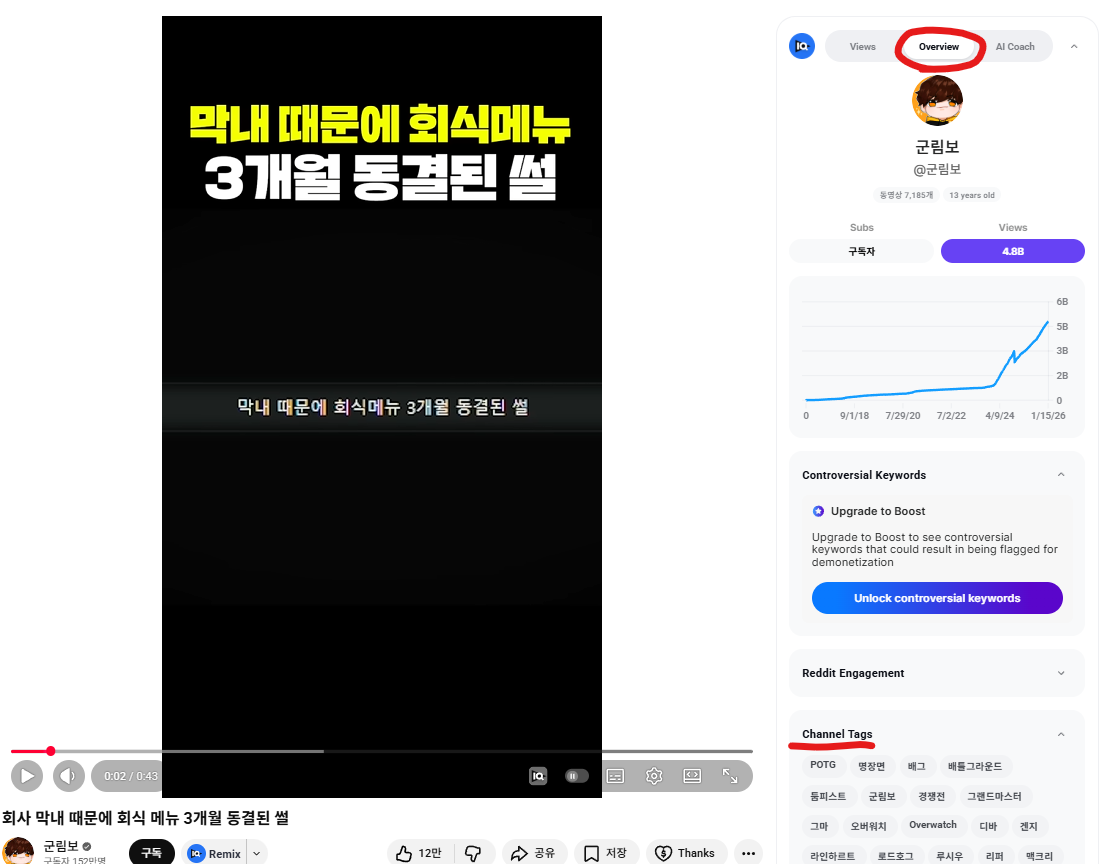Switch to the AI Coach tab
This screenshot has height=864, width=1106.
pyautogui.click(x=1014, y=47)
